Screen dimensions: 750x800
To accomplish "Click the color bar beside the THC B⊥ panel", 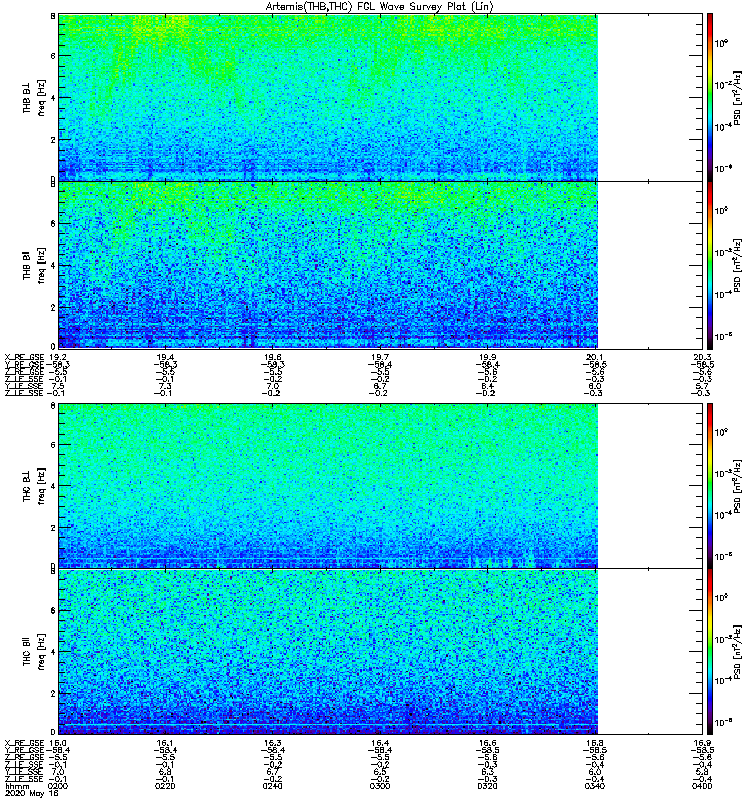I will [710, 486].
